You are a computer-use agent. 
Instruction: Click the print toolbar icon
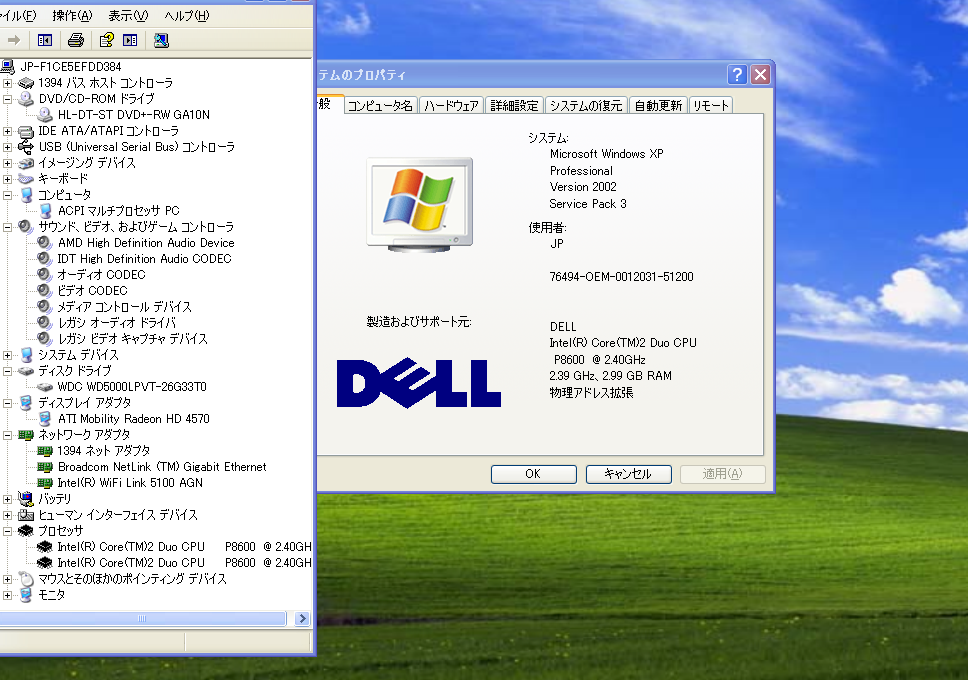coord(76,40)
